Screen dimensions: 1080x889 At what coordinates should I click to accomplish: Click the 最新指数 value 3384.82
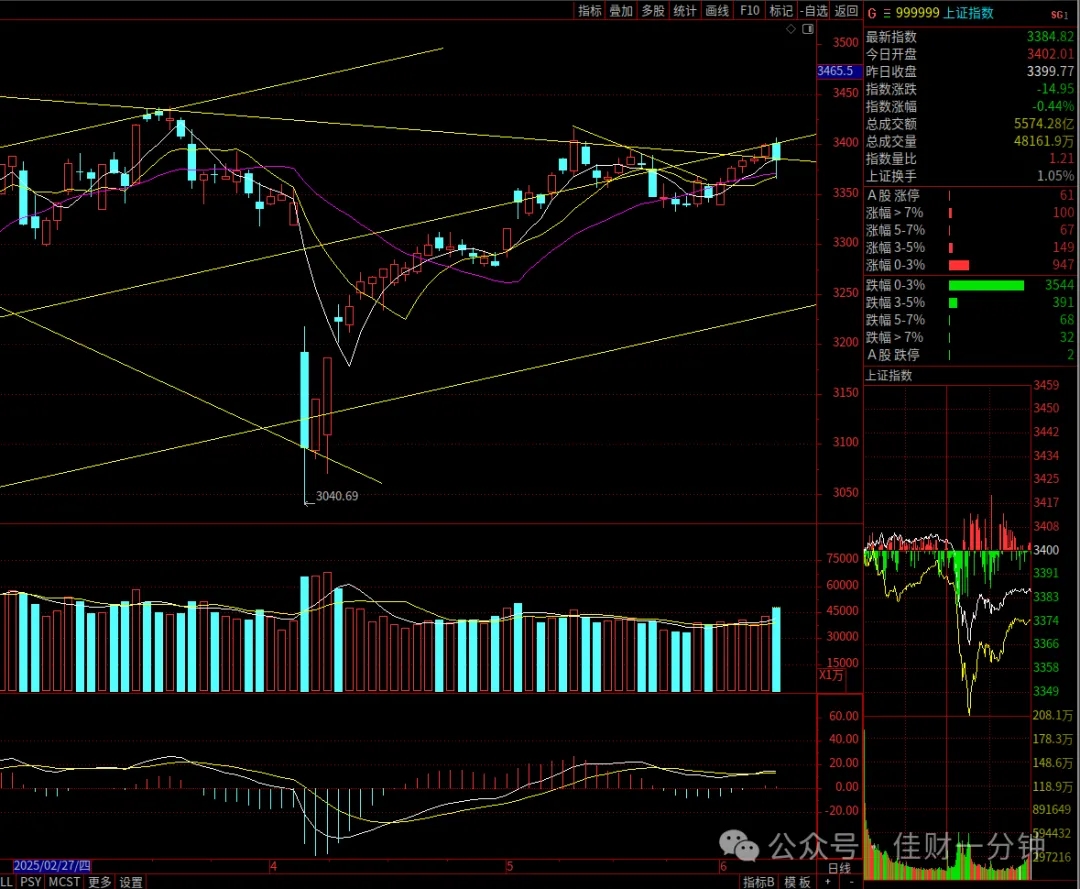(1050, 36)
